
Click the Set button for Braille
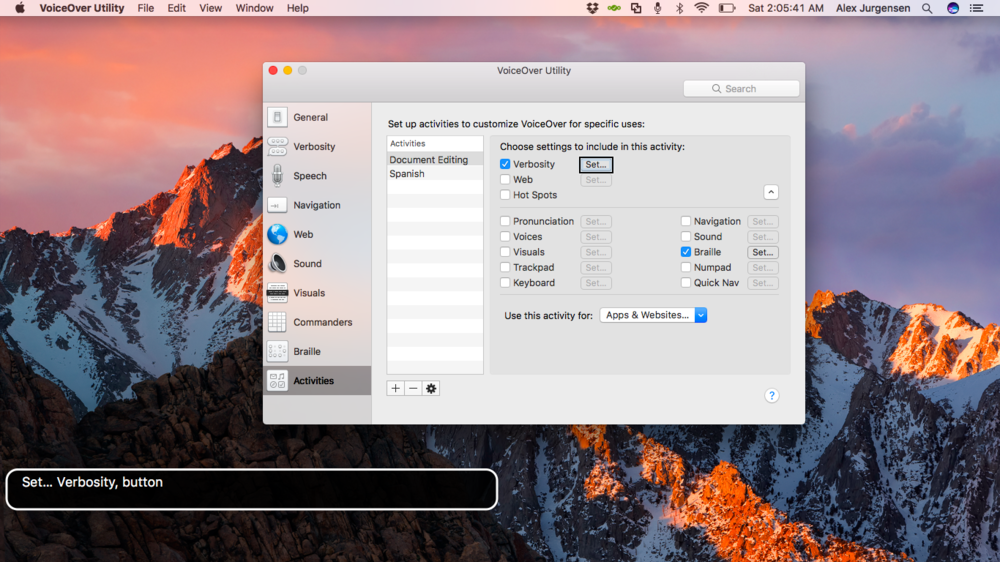pyautogui.click(x=763, y=253)
